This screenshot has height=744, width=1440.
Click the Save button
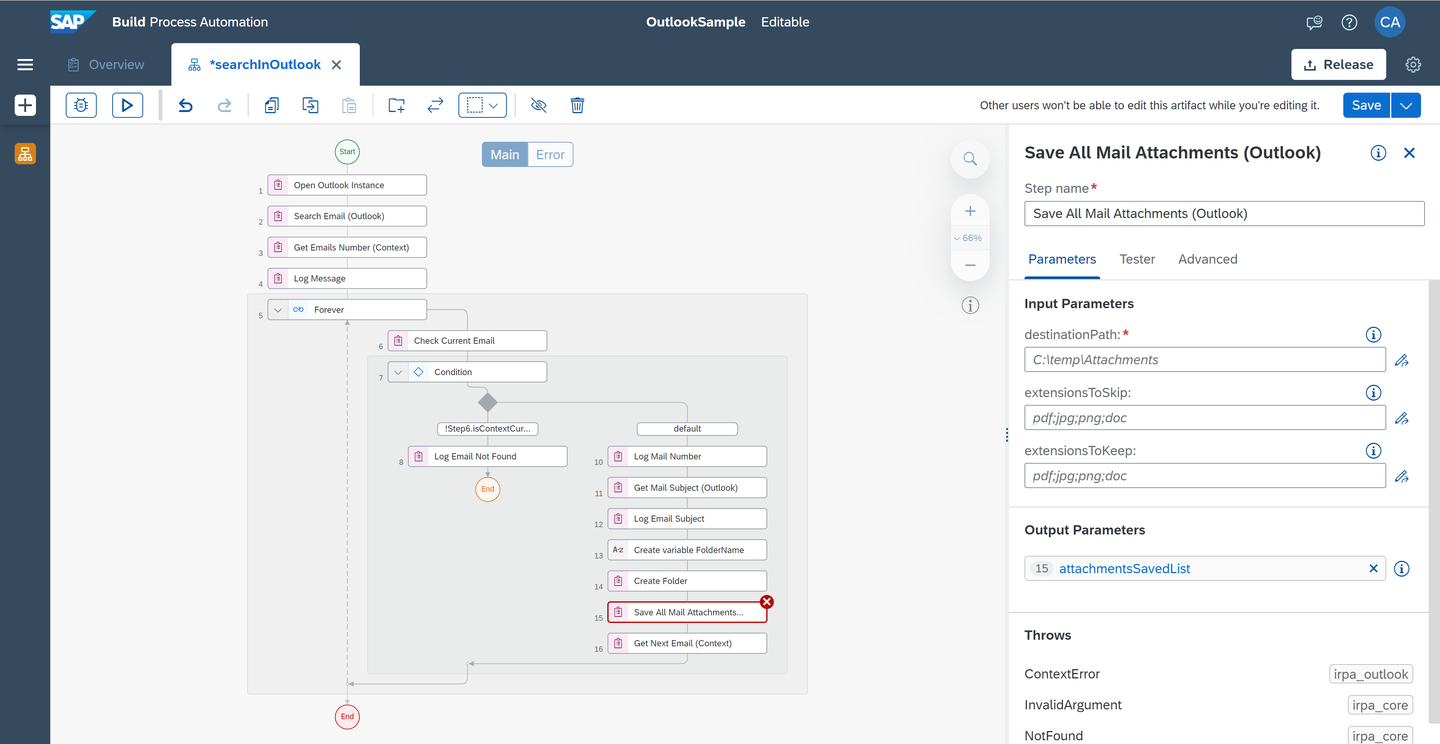(x=1366, y=105)
